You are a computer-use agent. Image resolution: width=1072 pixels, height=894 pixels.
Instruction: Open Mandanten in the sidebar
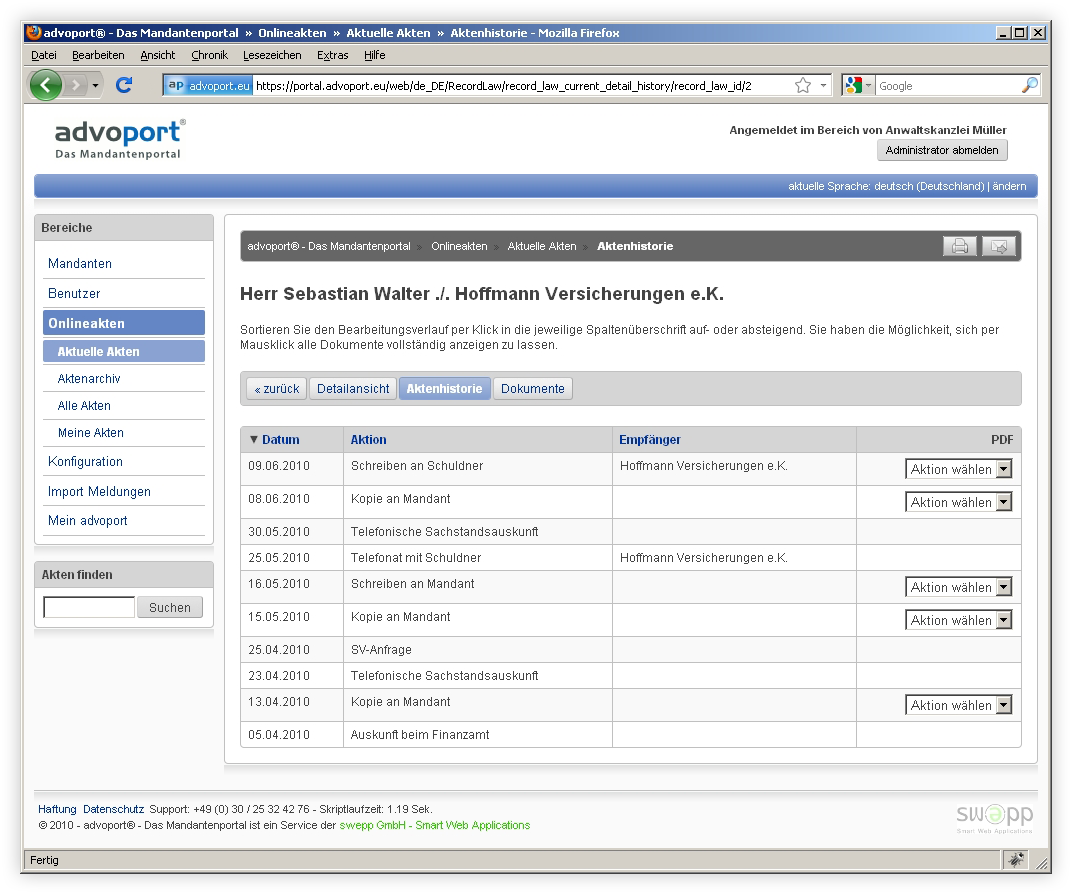pos(79,263)
